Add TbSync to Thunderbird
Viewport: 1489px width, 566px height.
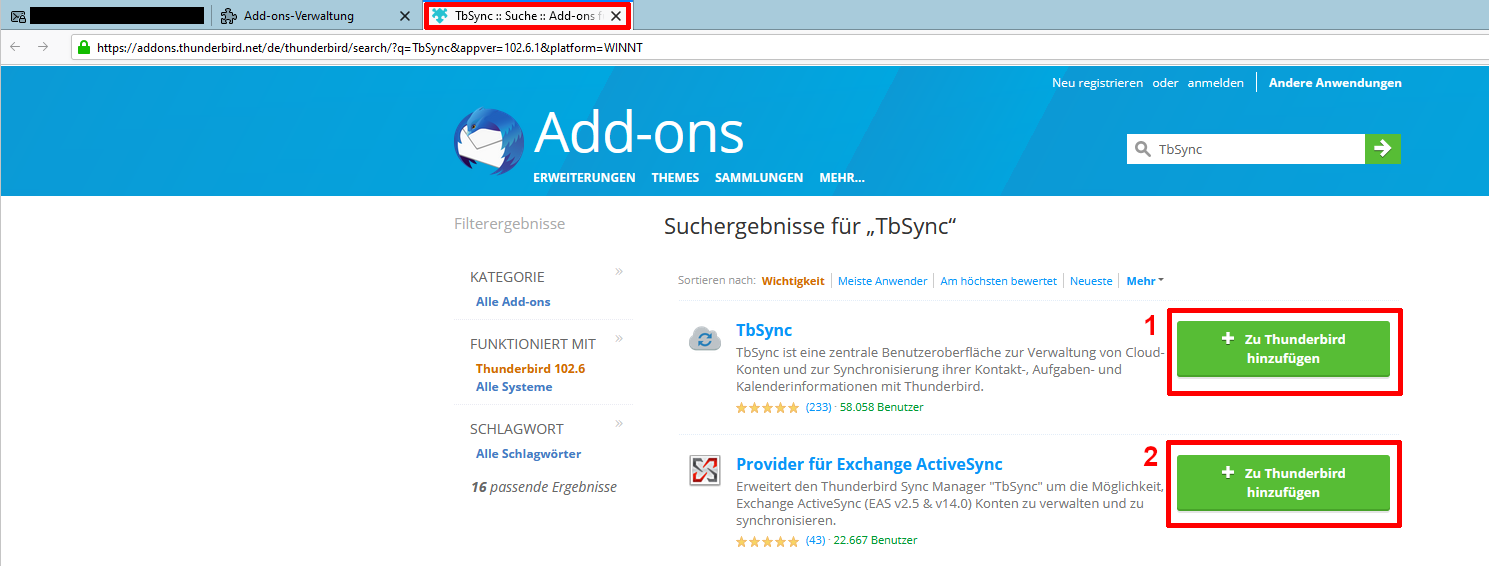1283,349
